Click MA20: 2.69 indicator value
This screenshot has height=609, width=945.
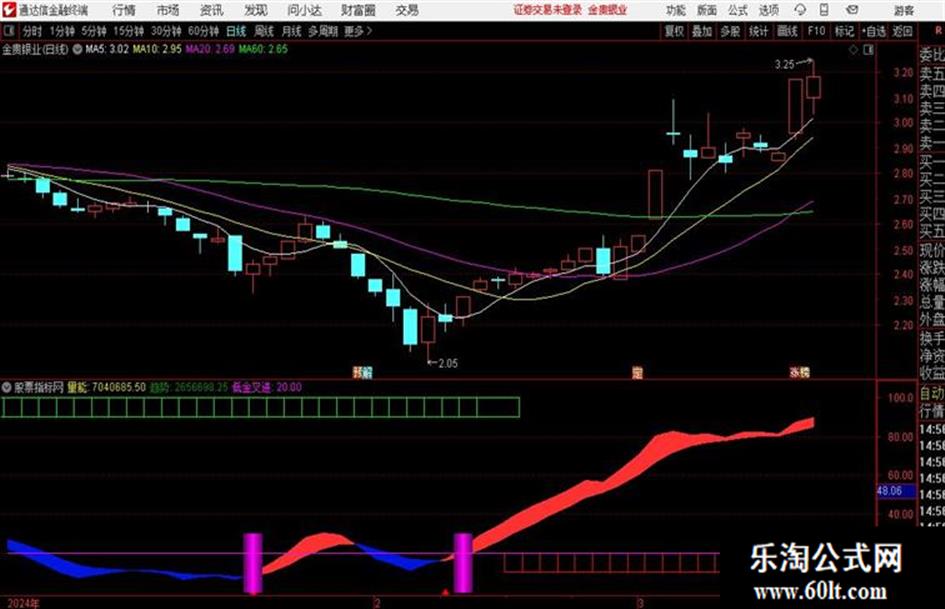tap(210, 49)
